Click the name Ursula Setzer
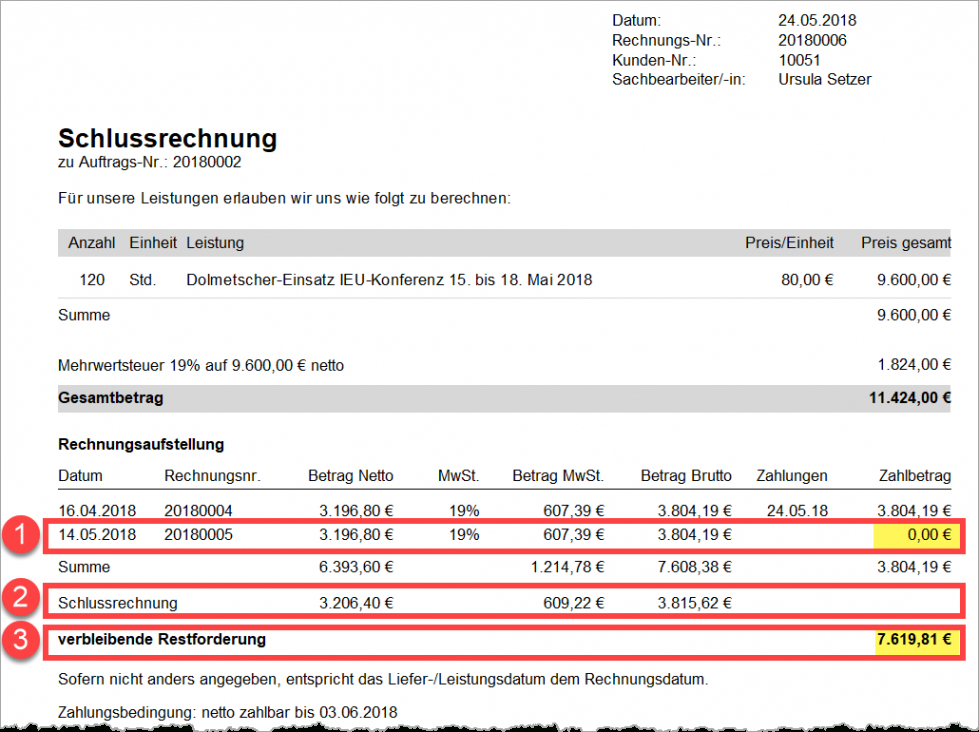Viewport: 979px width, 732px height. coord(824,80)
